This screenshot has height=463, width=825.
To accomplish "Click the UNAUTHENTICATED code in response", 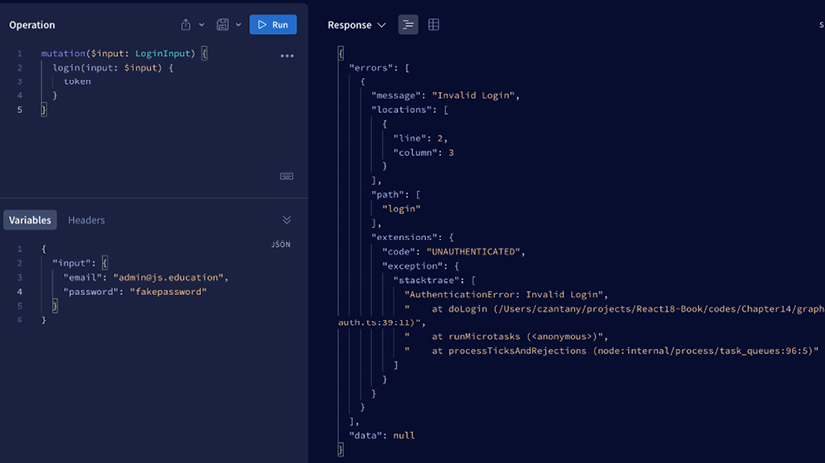I will 475,252.
